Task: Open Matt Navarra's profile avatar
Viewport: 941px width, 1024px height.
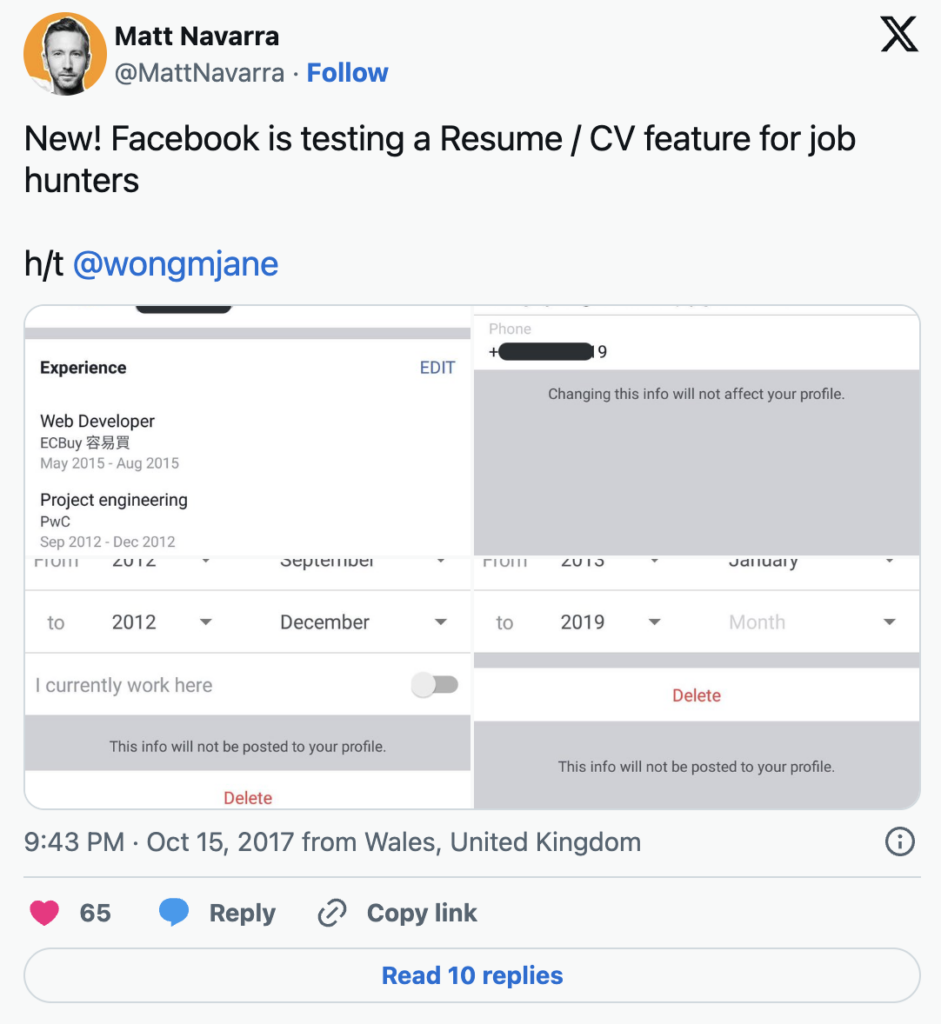Action: pyautogui.click(x=64, y=54)
